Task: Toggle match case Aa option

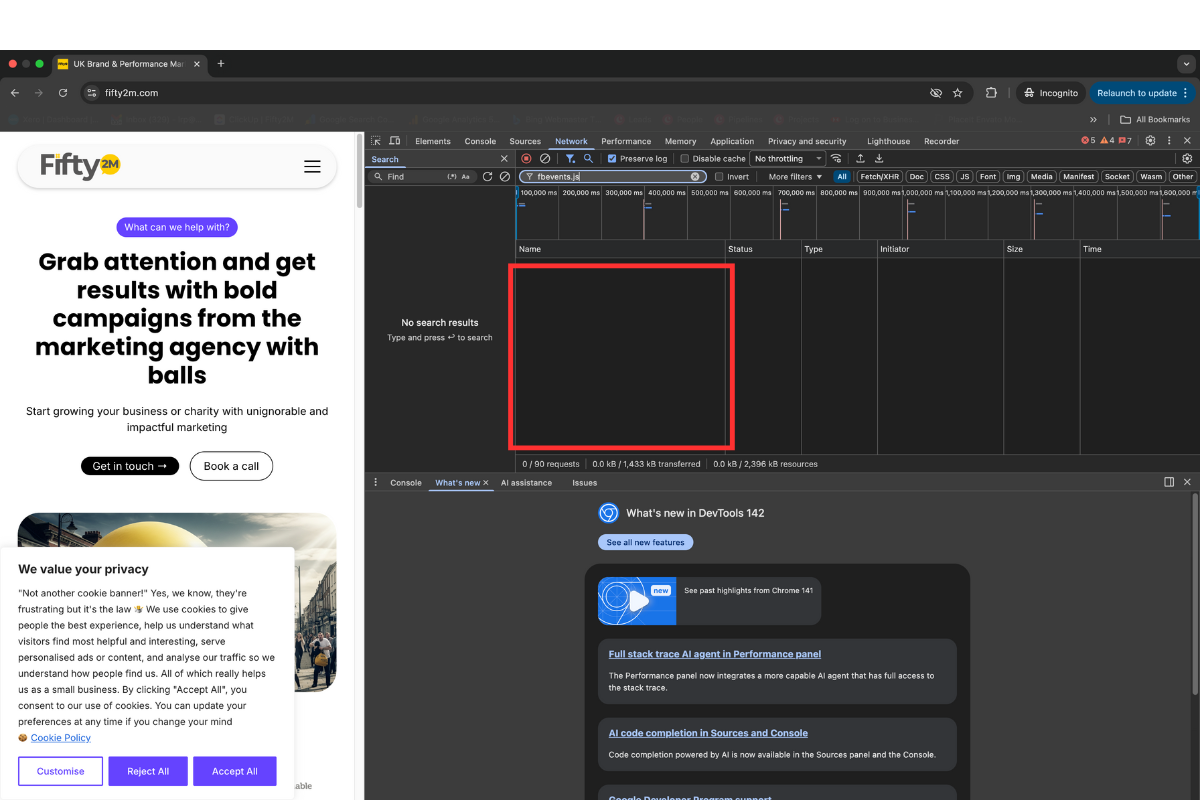Action: pyautogui.click(x=466, y=176)
